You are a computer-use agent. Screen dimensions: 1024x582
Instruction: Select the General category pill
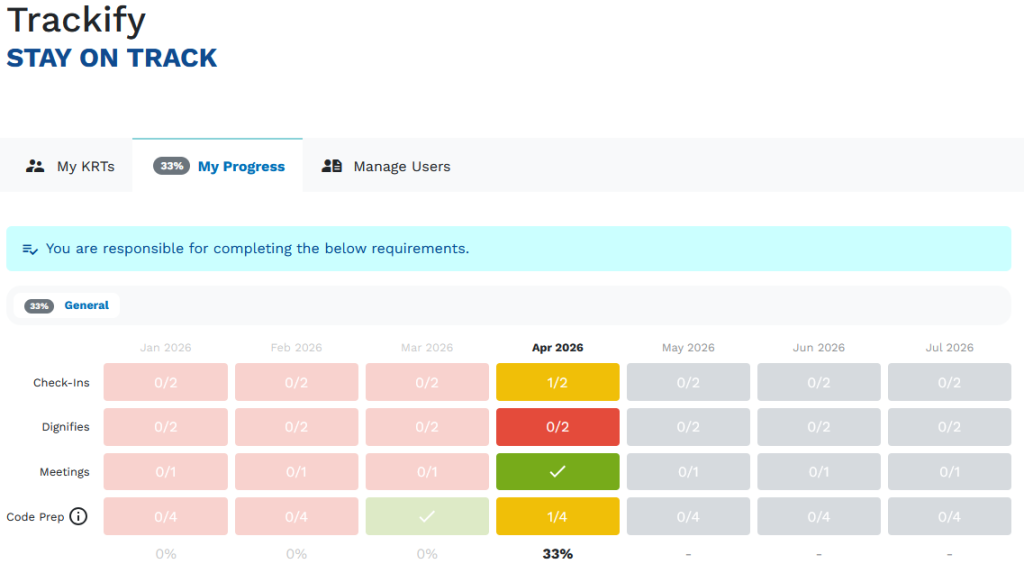tap(86, 306)
